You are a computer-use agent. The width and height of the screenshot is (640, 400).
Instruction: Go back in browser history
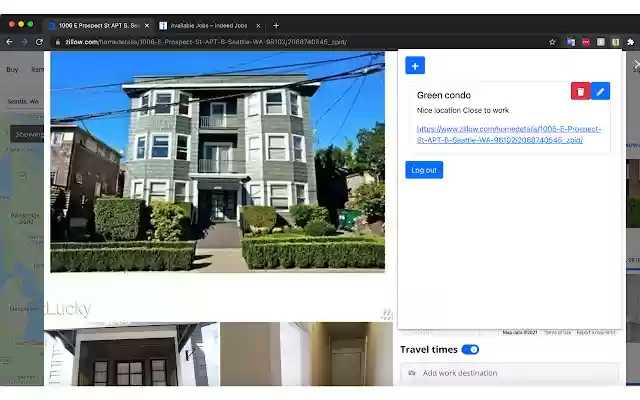coord(9,42)
